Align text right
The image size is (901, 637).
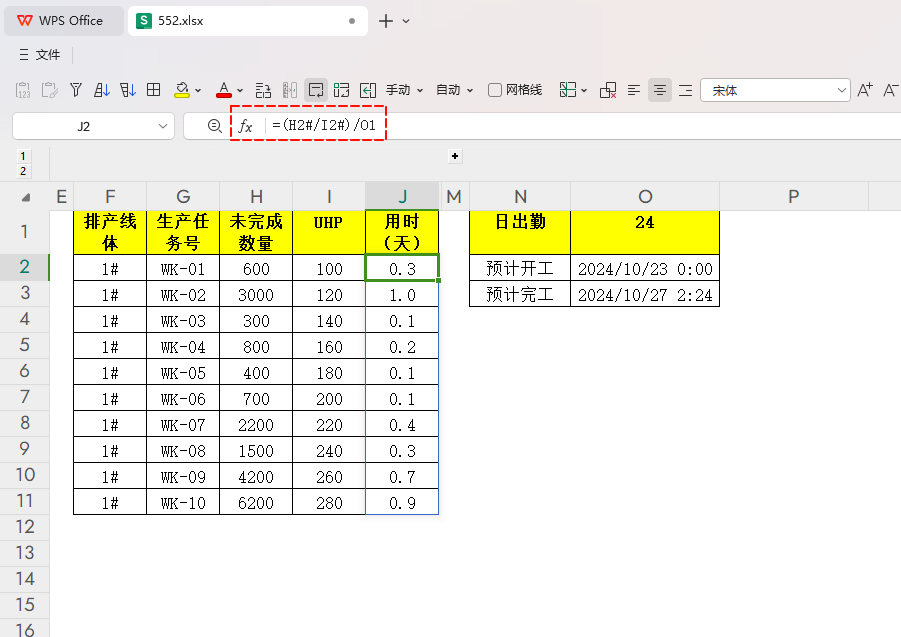686,90
